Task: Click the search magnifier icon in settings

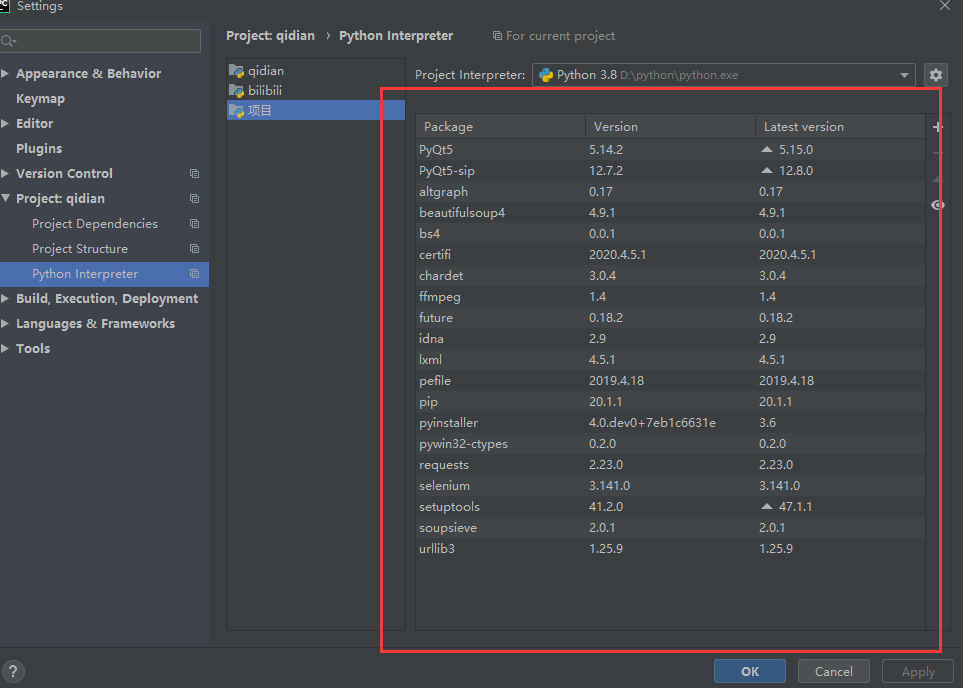Action: (x=8, y=41)
